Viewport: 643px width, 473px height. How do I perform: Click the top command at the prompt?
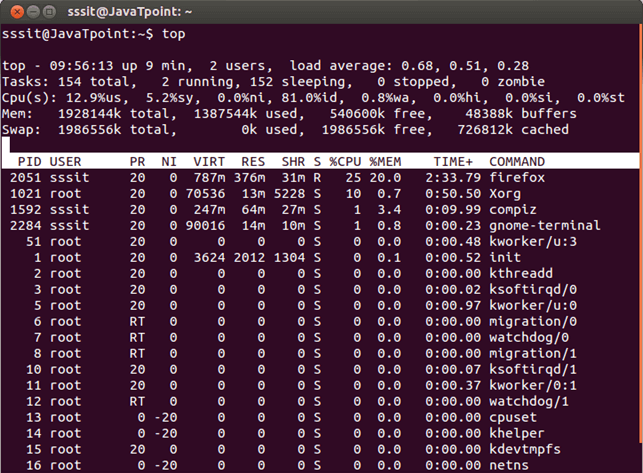pyautogui.click(x=173, y=34)
